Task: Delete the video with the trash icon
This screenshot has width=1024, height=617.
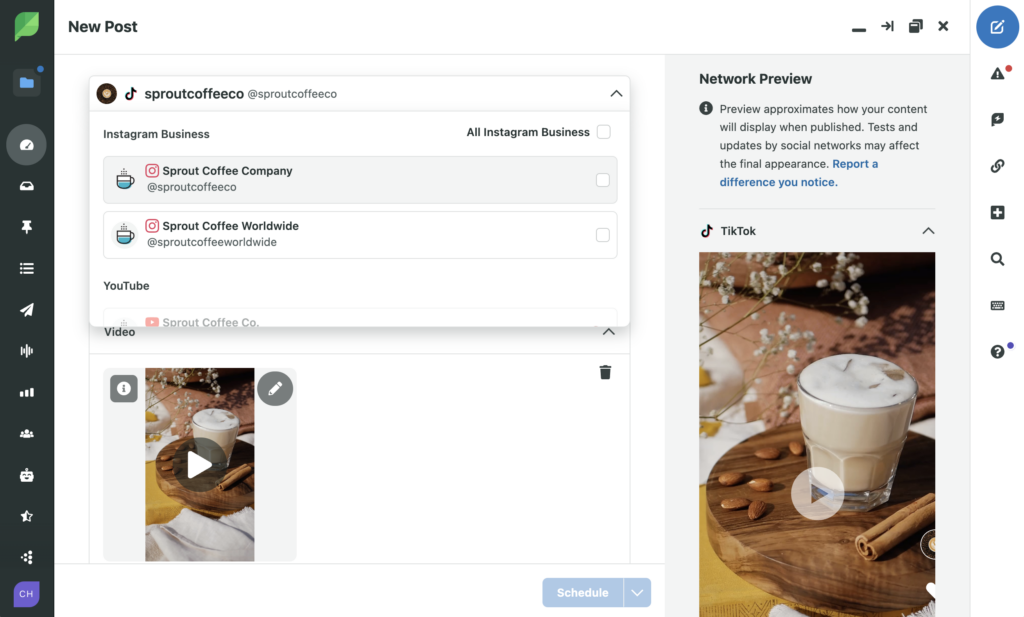Action: [605, 372]
